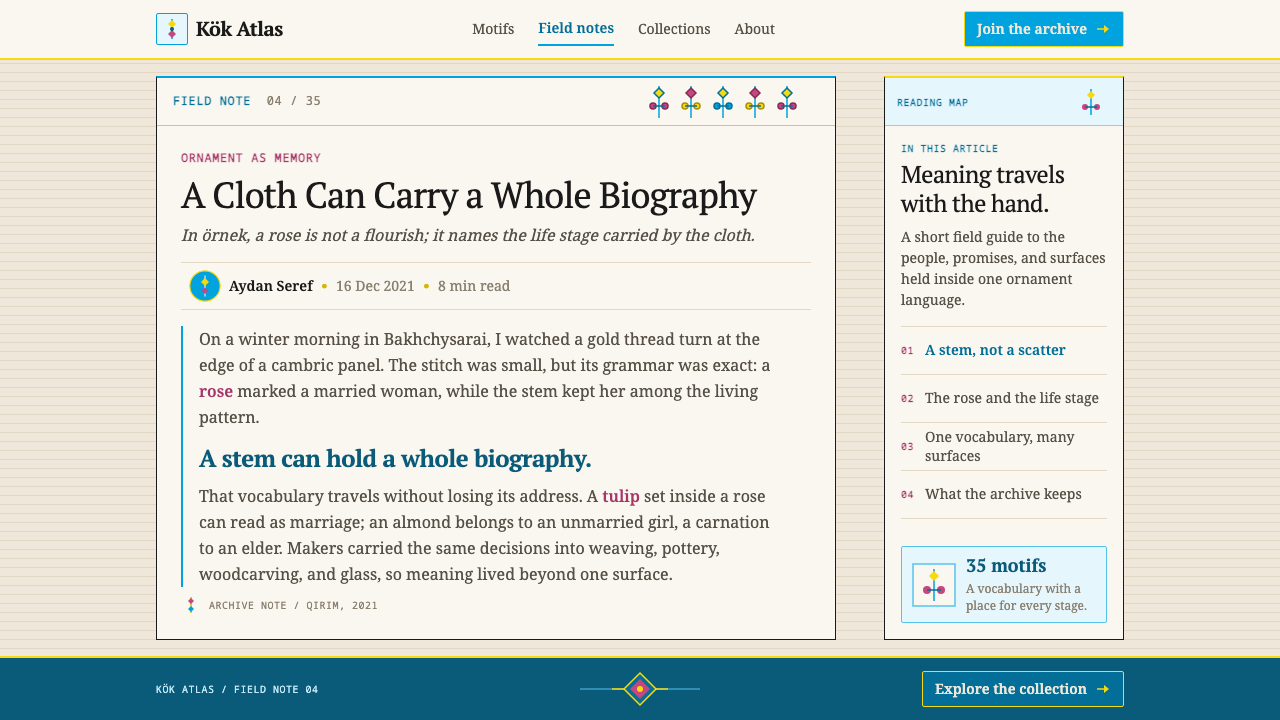Screen dimensions: 1280x720
Task: Click the small glyph before Archive Note
Action: click(191, 605)
